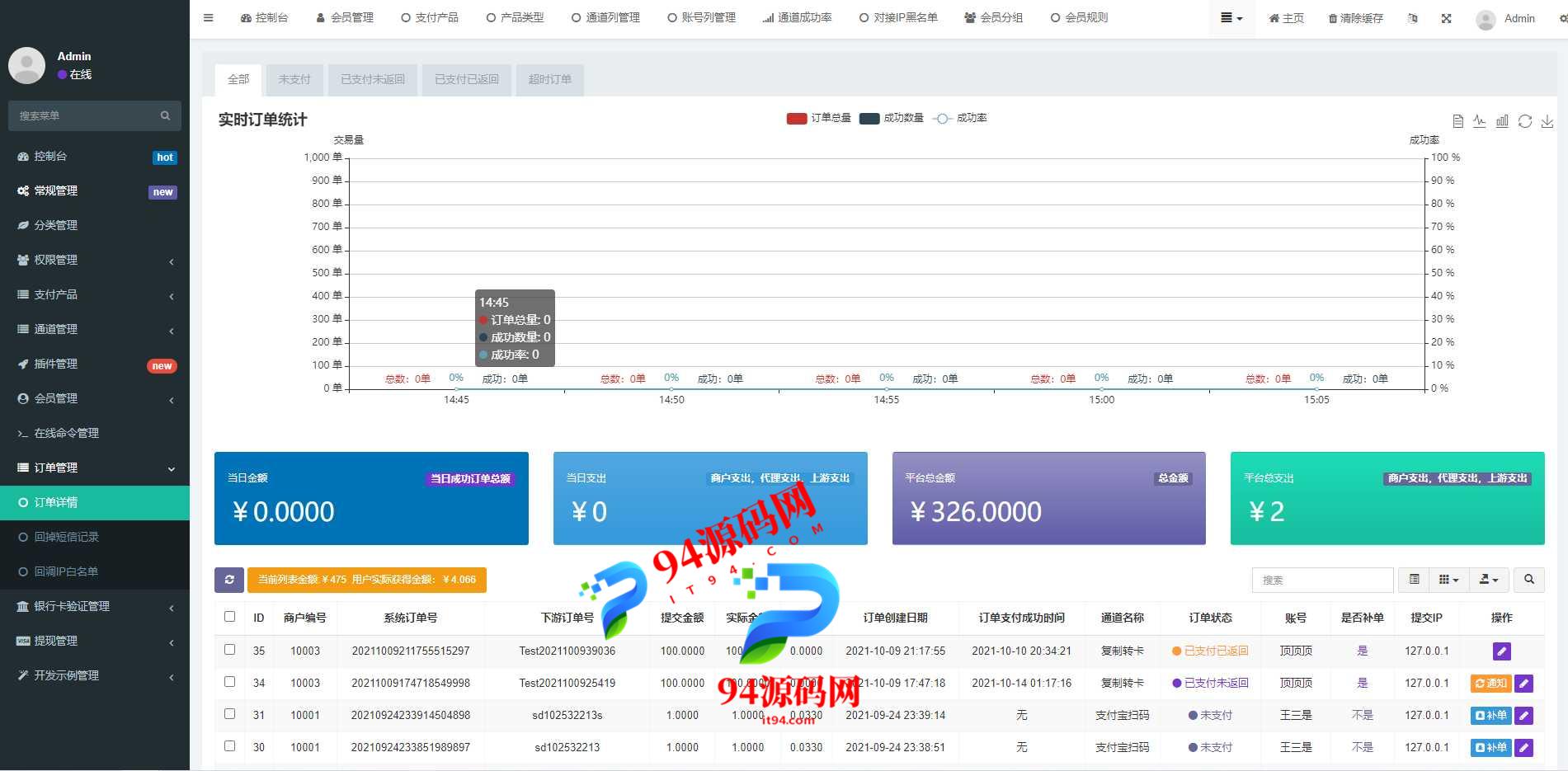The width and height of the screenshot is (1568, 771).
Task: Check the checkbox for order ID 34
Action: (x=230, y=682)
